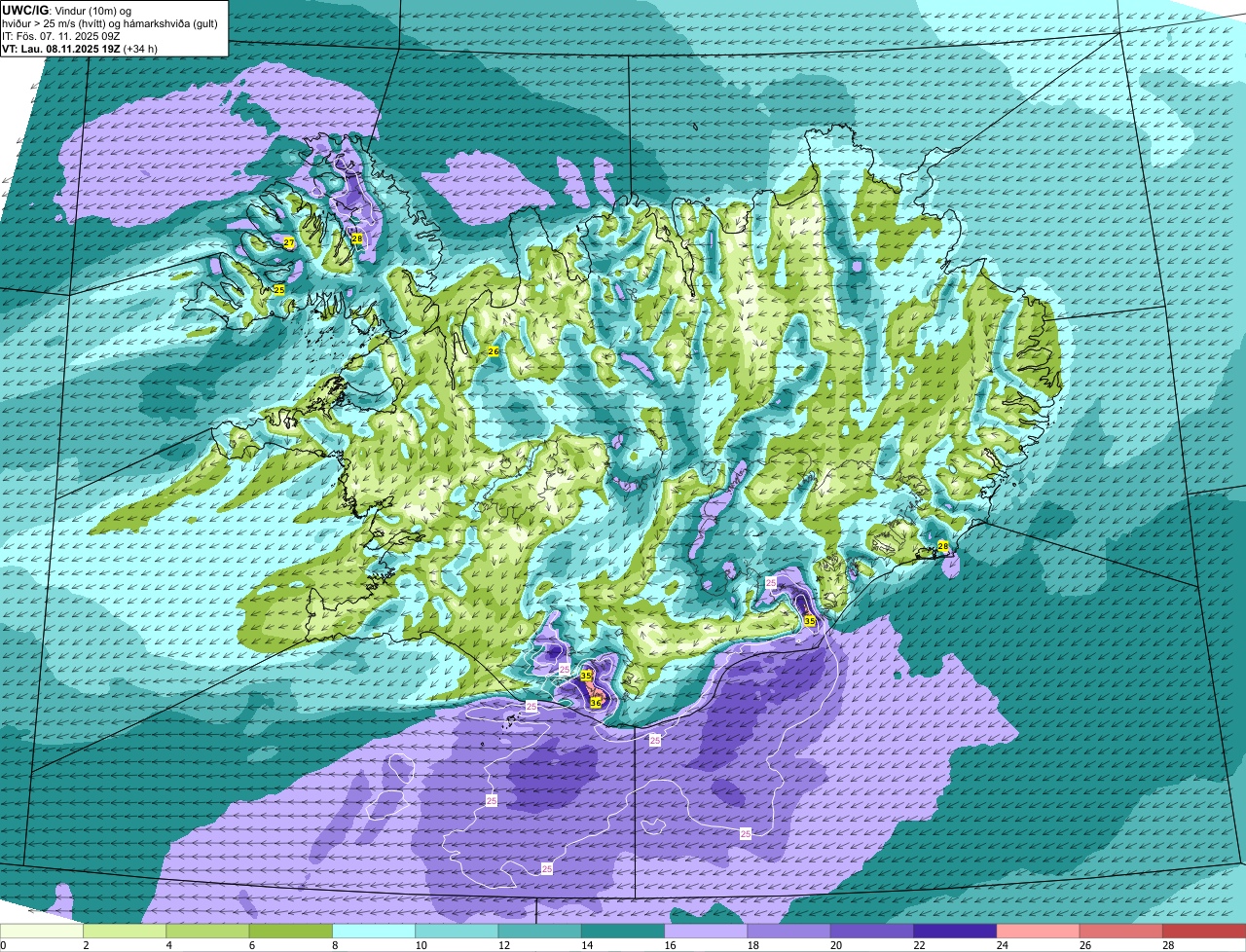Click the yellow 28 gust label in Westfjords
The width and height of the screenshot is (1246, 952).
coord(357,238)
